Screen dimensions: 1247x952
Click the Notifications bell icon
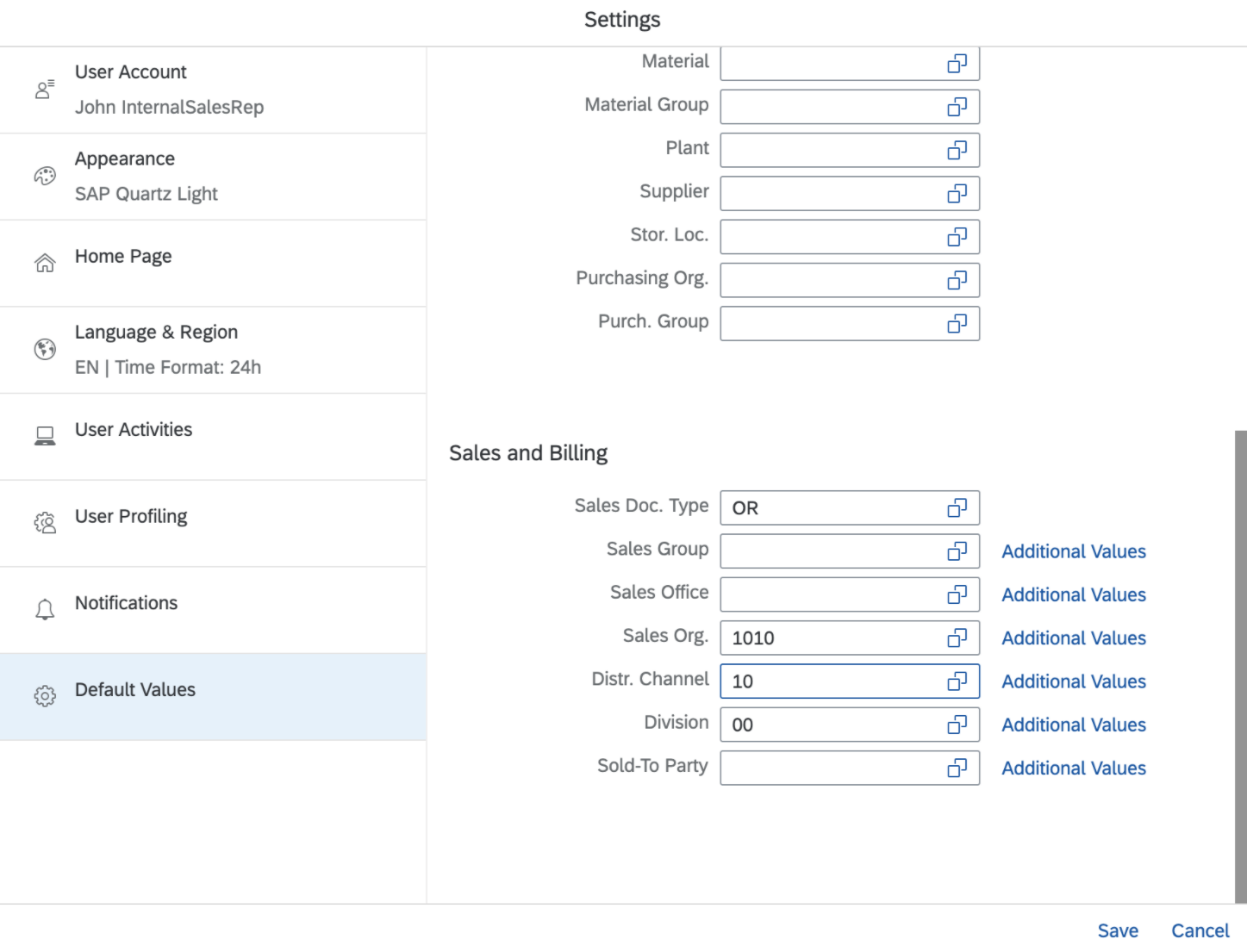click(45, 609)
